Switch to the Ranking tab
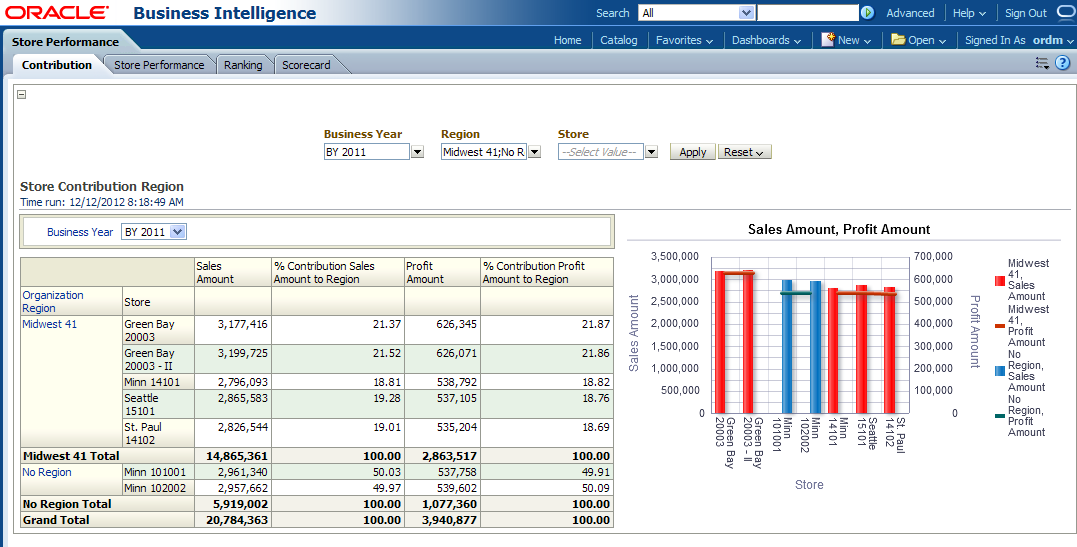The height and width of the screenshot is (547, 1077). (x=243, y=65)
